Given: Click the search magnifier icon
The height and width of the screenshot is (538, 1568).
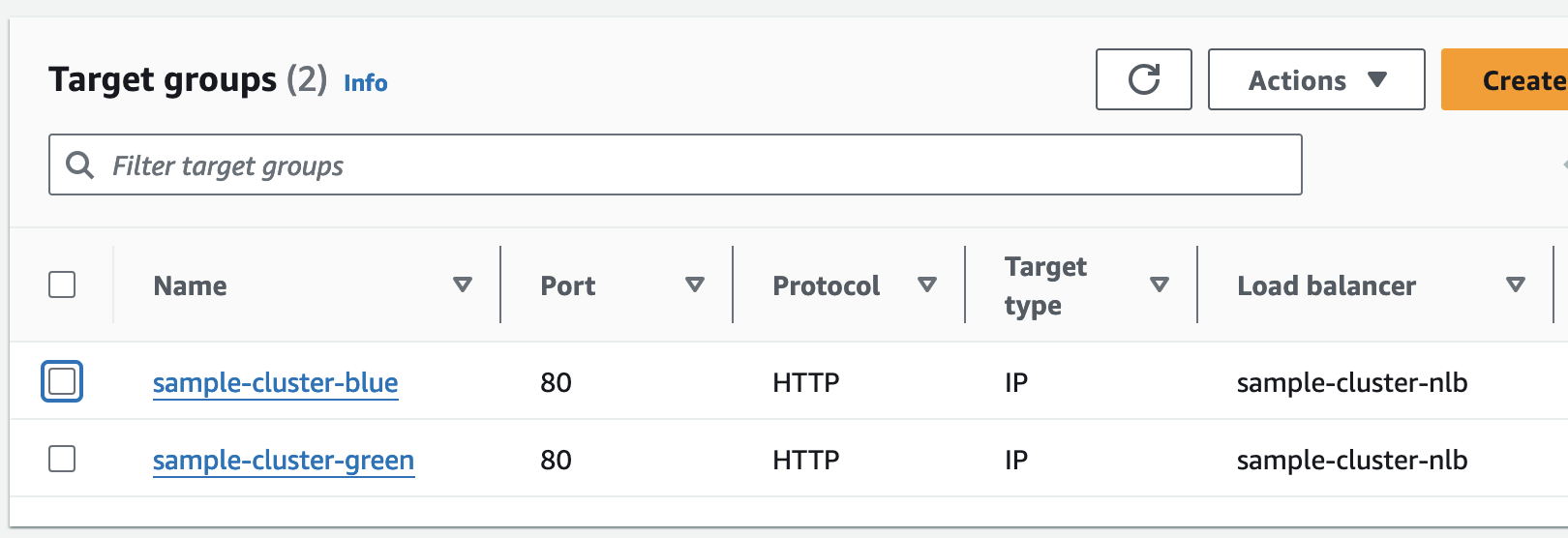Looking at the screenshot, I should (x=79, y=165).
